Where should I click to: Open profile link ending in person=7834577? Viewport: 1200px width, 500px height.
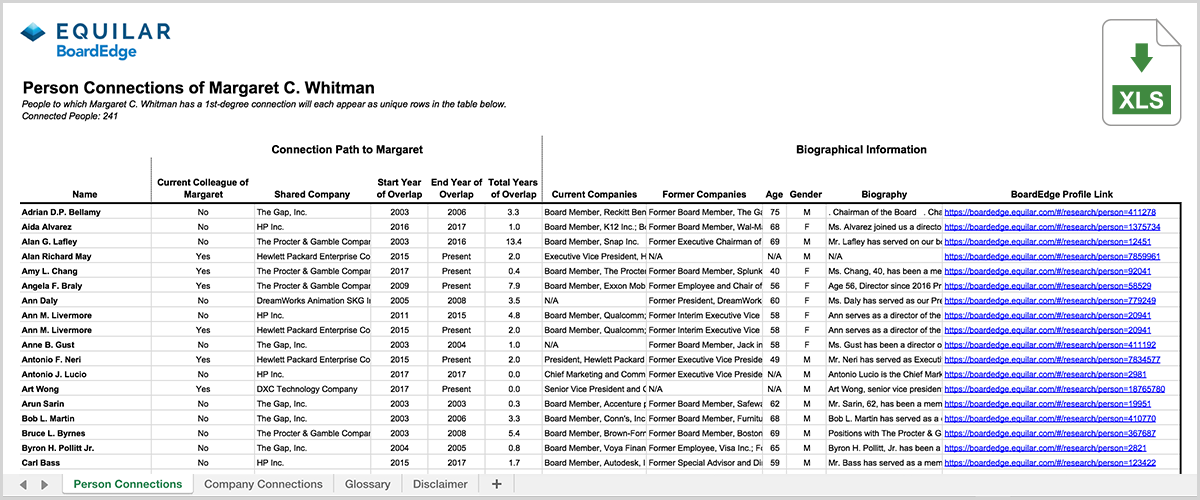1052,359
